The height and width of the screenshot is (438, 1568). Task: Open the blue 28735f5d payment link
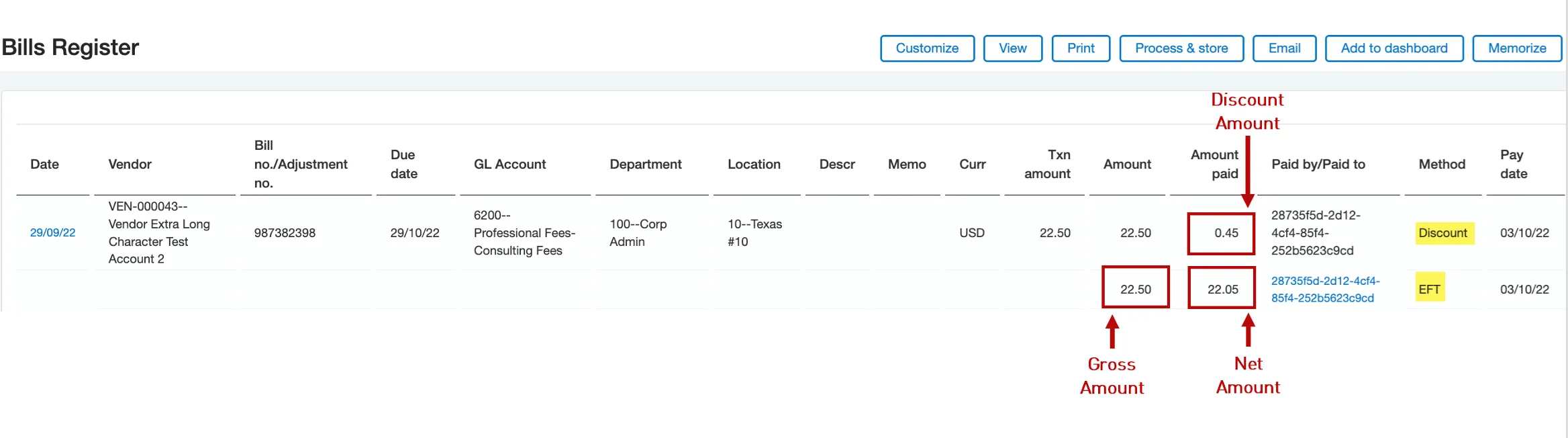[1325, 290]
